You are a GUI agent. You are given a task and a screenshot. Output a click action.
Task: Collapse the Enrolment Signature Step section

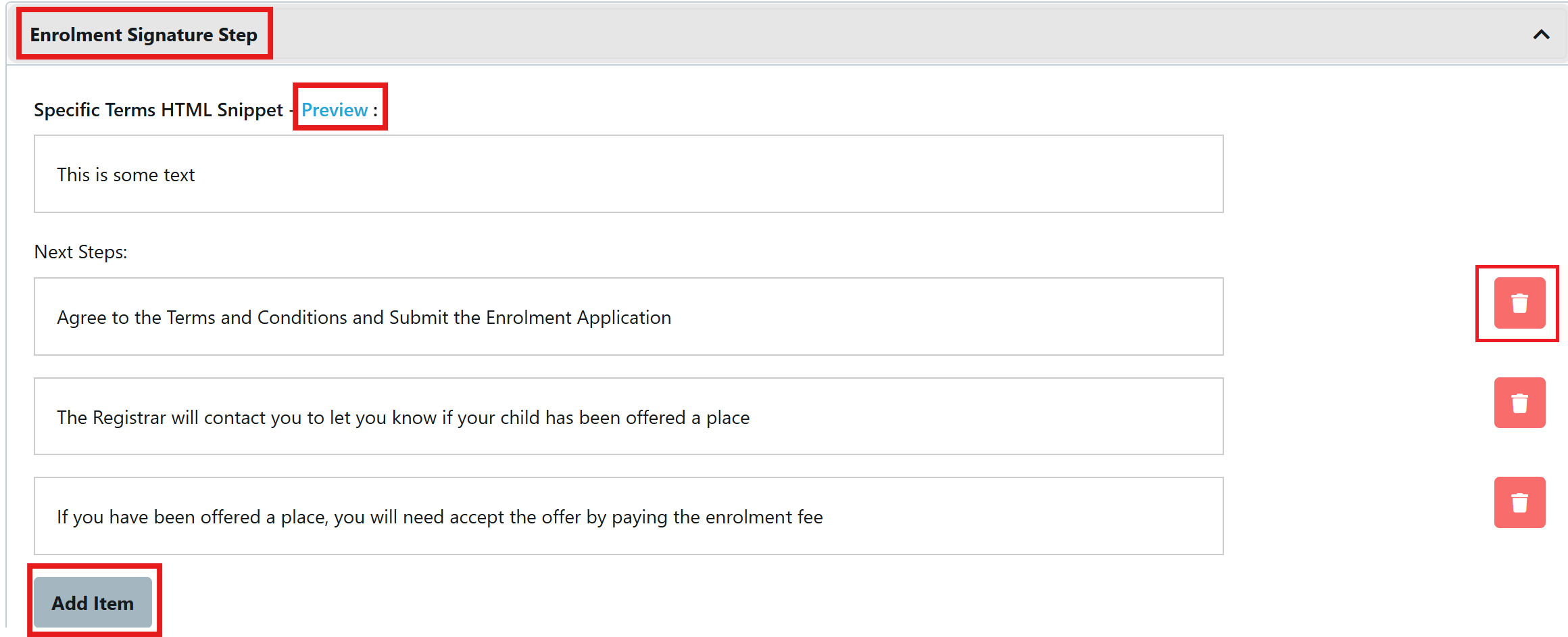[1543, 34]
